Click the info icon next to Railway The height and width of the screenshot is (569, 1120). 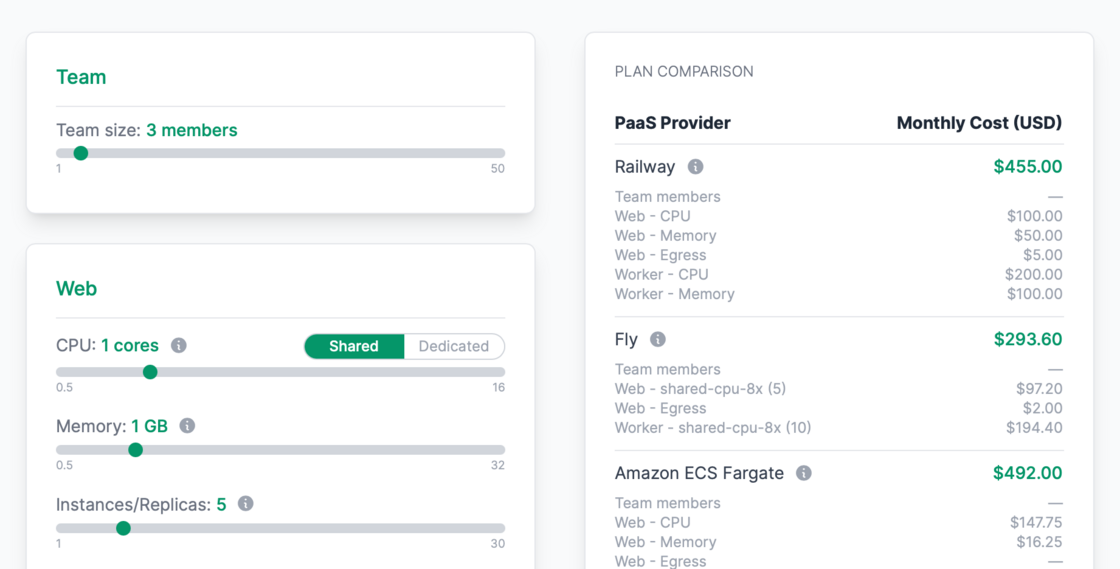[695, 167]
